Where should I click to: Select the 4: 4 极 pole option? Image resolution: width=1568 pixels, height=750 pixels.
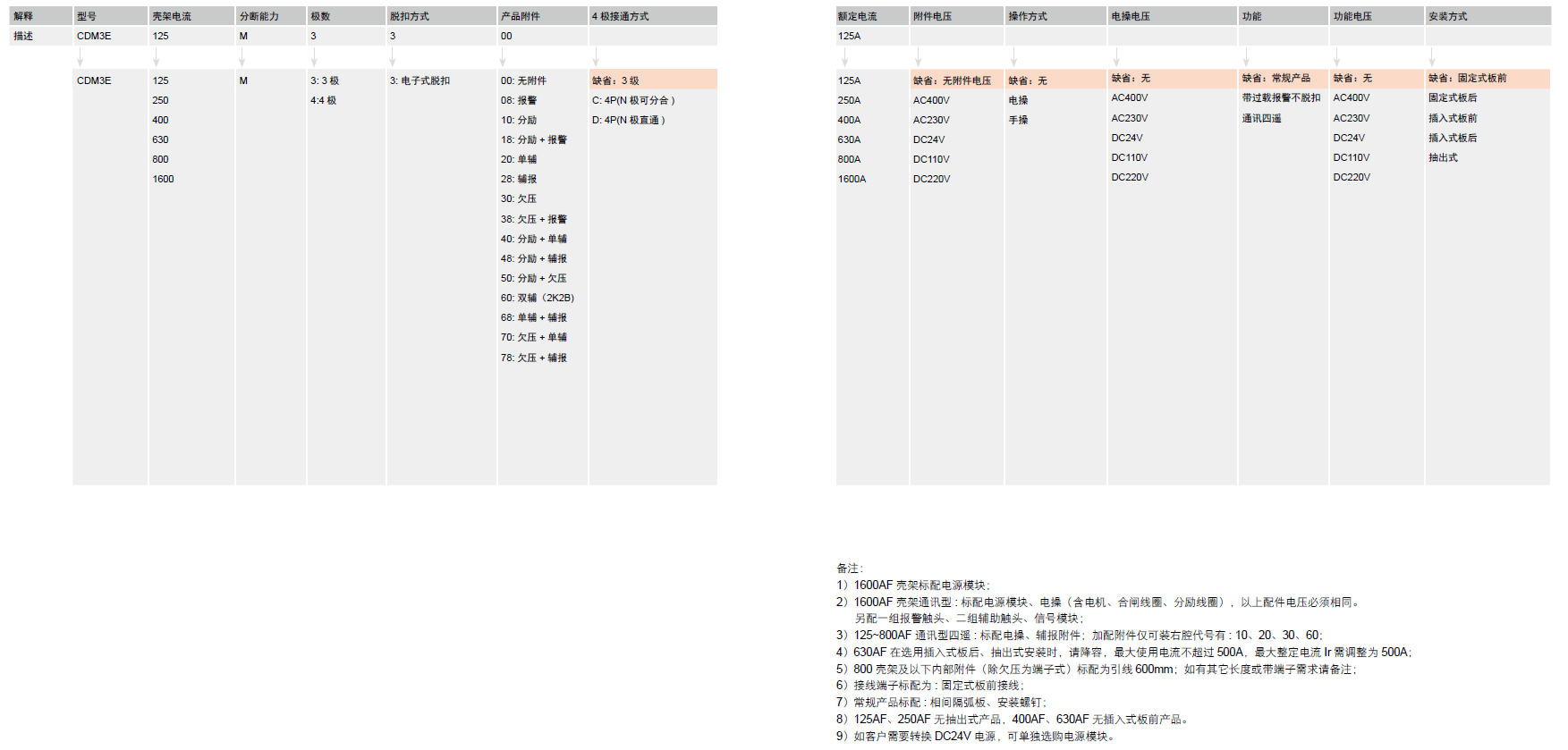coord(324,100)
